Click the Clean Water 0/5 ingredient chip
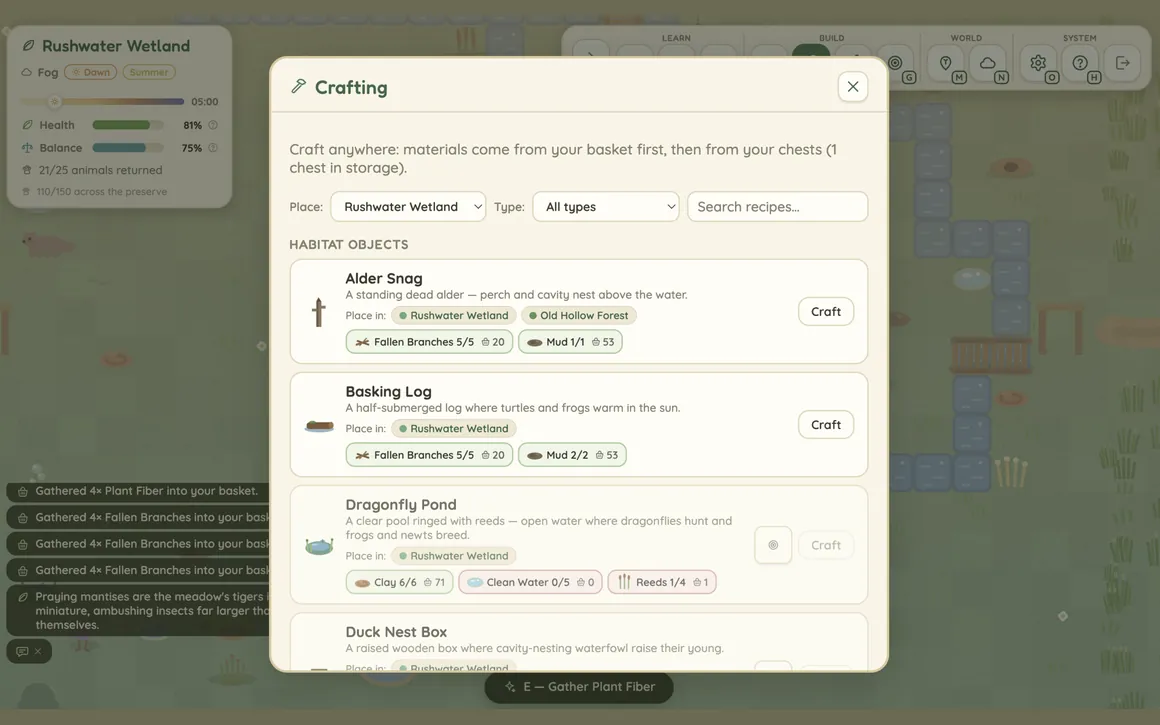Image resolution: width=1160 pixels, height=725 pixels. (530, 582)
